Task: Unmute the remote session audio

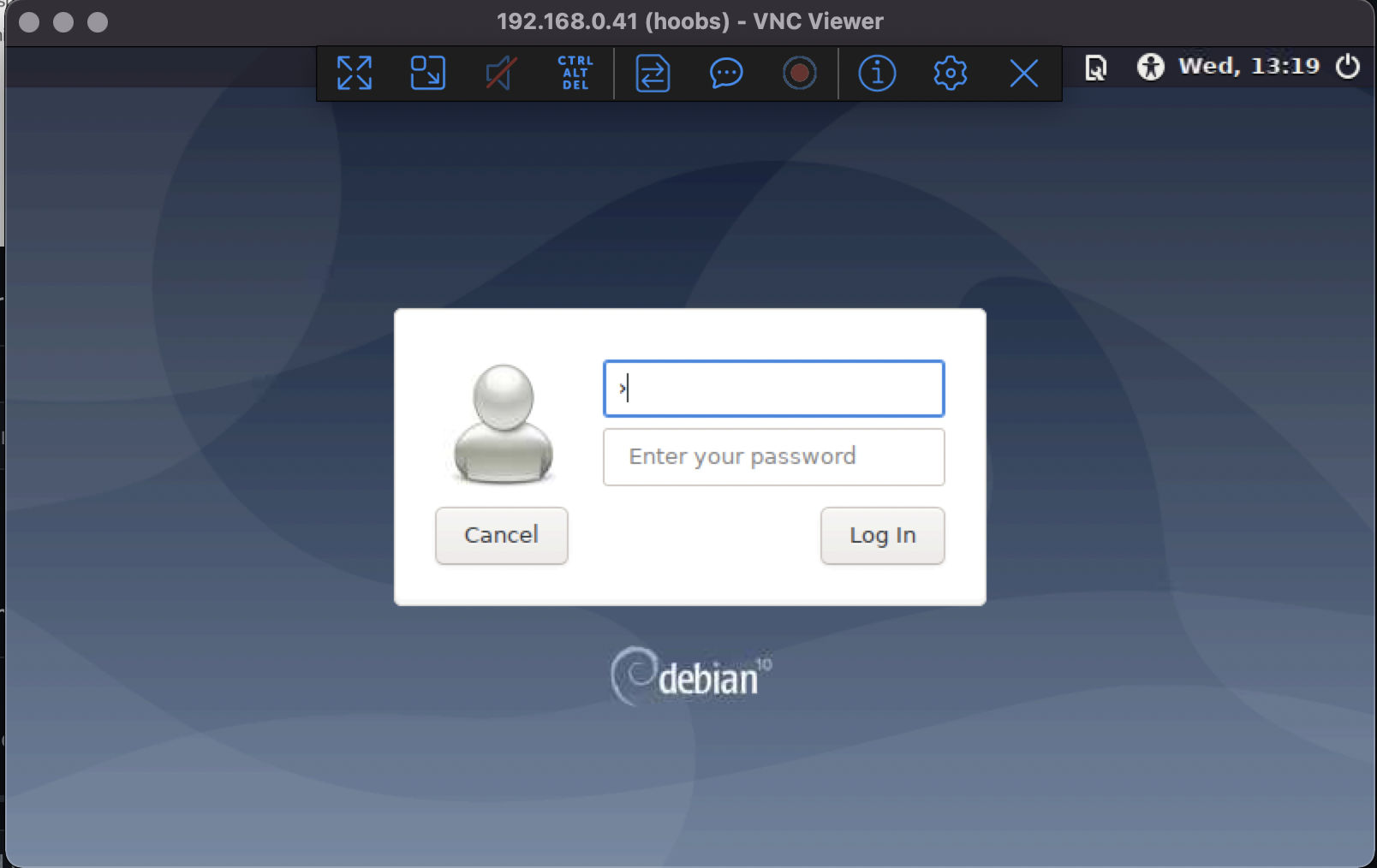Action: tap(499, 74)
